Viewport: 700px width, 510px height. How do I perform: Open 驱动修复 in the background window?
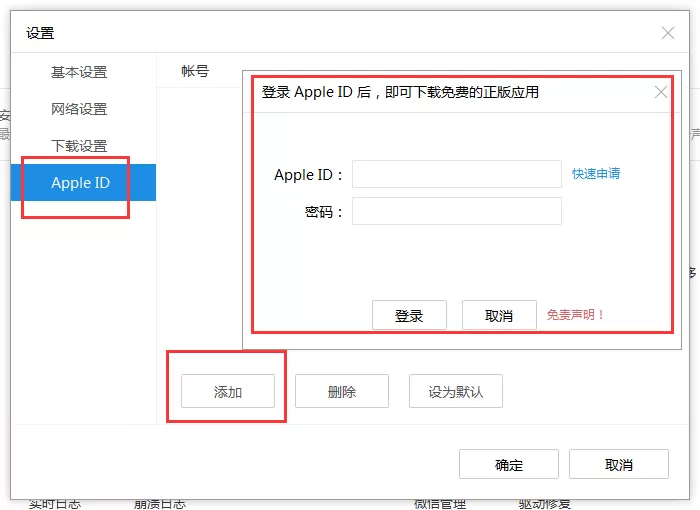[545, 505]
